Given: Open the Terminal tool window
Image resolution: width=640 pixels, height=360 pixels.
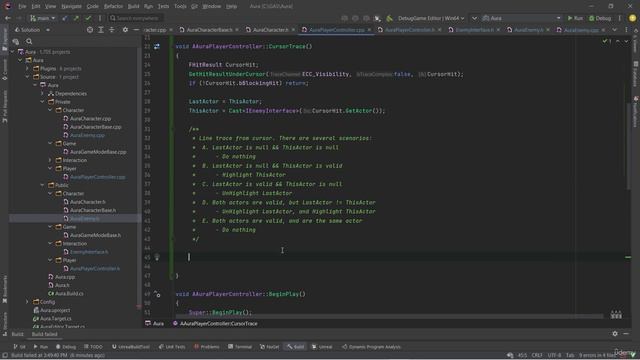Looking at the screenshot, I should click(240, 347).
